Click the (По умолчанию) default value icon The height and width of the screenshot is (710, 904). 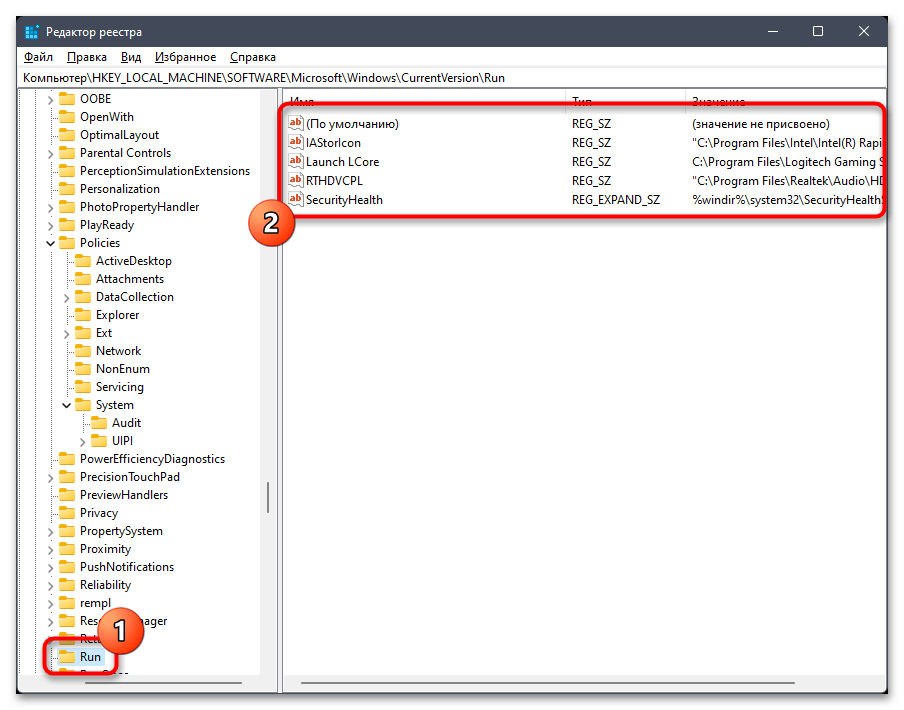296,123
